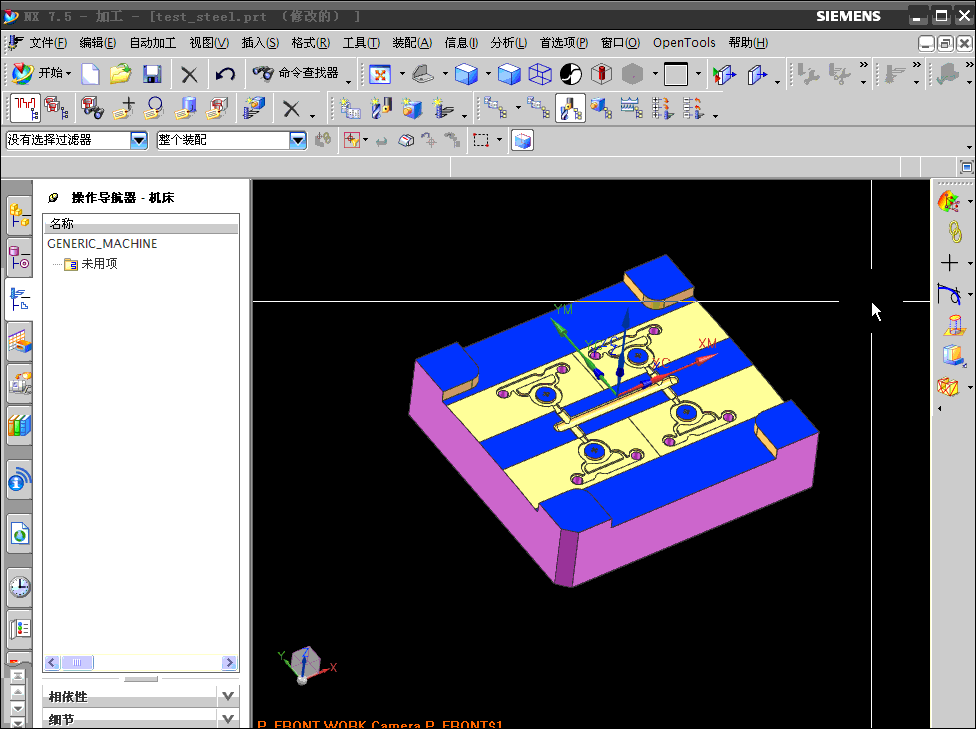Open the assembly scope dropdown
Image resolution: width=976 pixels, height=729 pixels.
(297, 141)
